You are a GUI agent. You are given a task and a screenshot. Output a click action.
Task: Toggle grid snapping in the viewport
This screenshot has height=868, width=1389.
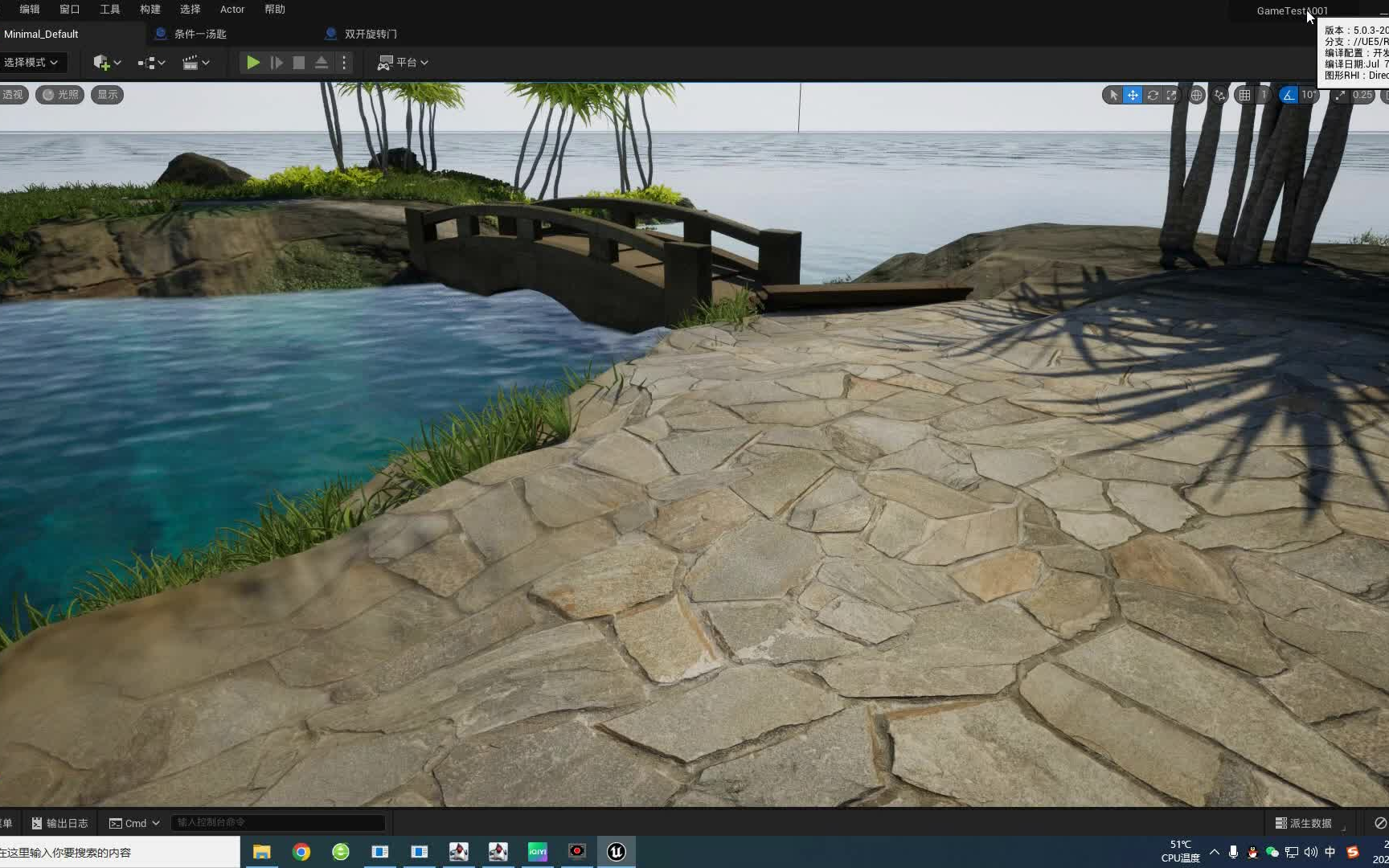pos(1246,95)
